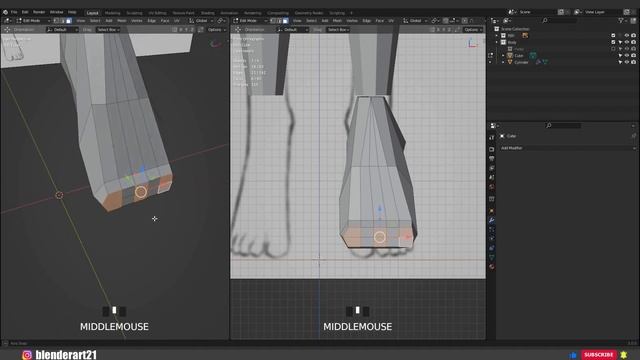Click the Blender logo in menu bar
Viewport: 640px width, 360px height.
tap(5, 12)
